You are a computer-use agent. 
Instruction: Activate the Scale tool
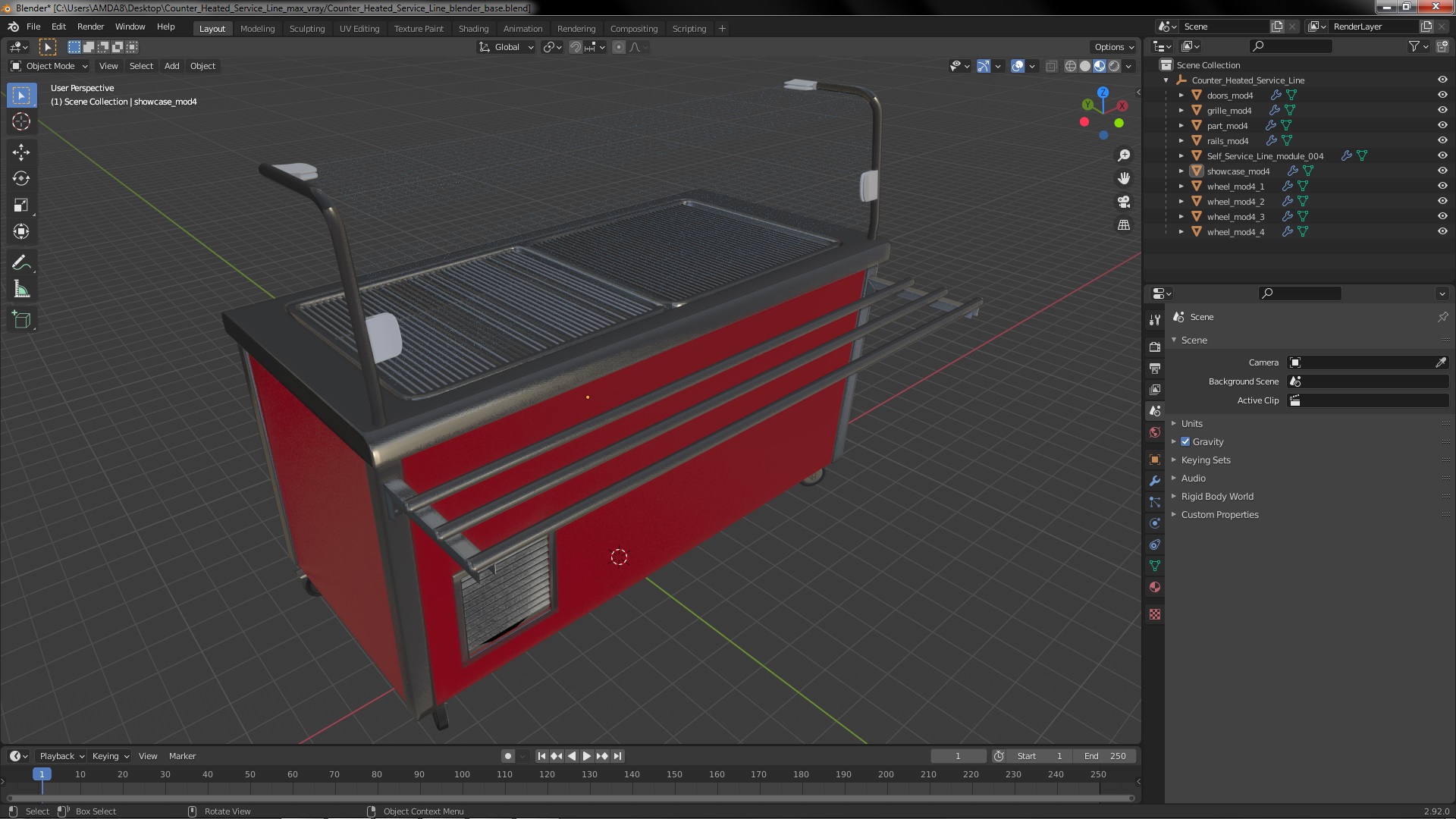[21, 206]
